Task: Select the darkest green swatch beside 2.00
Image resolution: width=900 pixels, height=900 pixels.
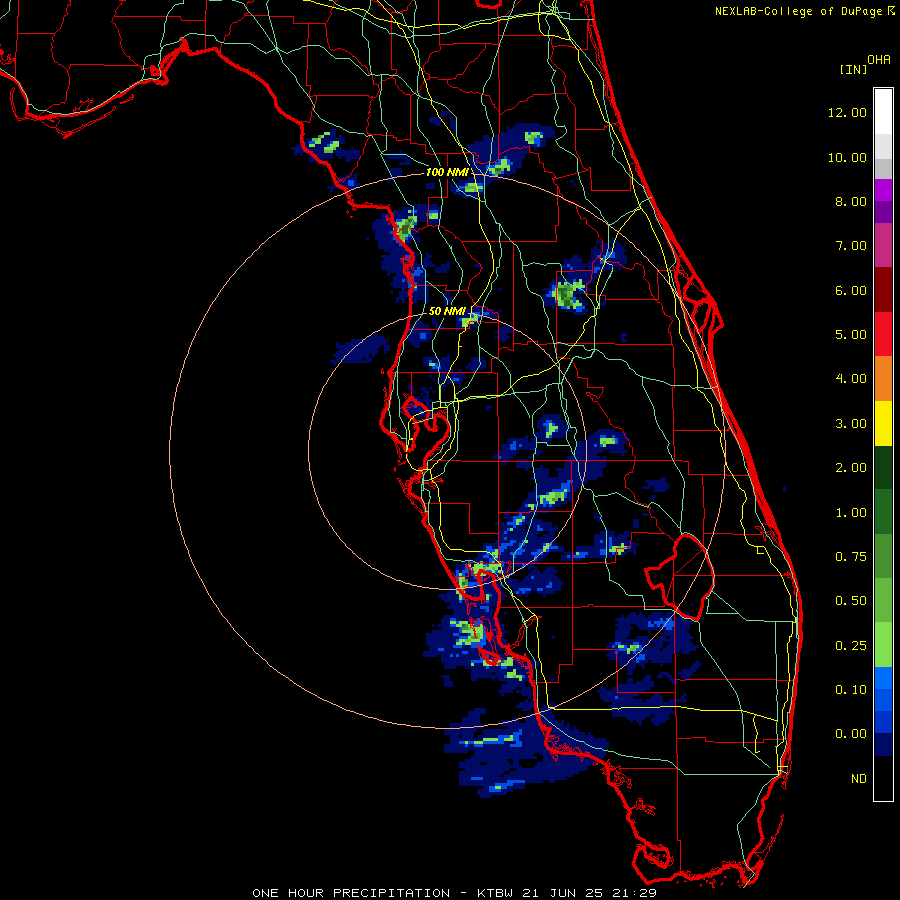Action: click(x=883, y=467)
